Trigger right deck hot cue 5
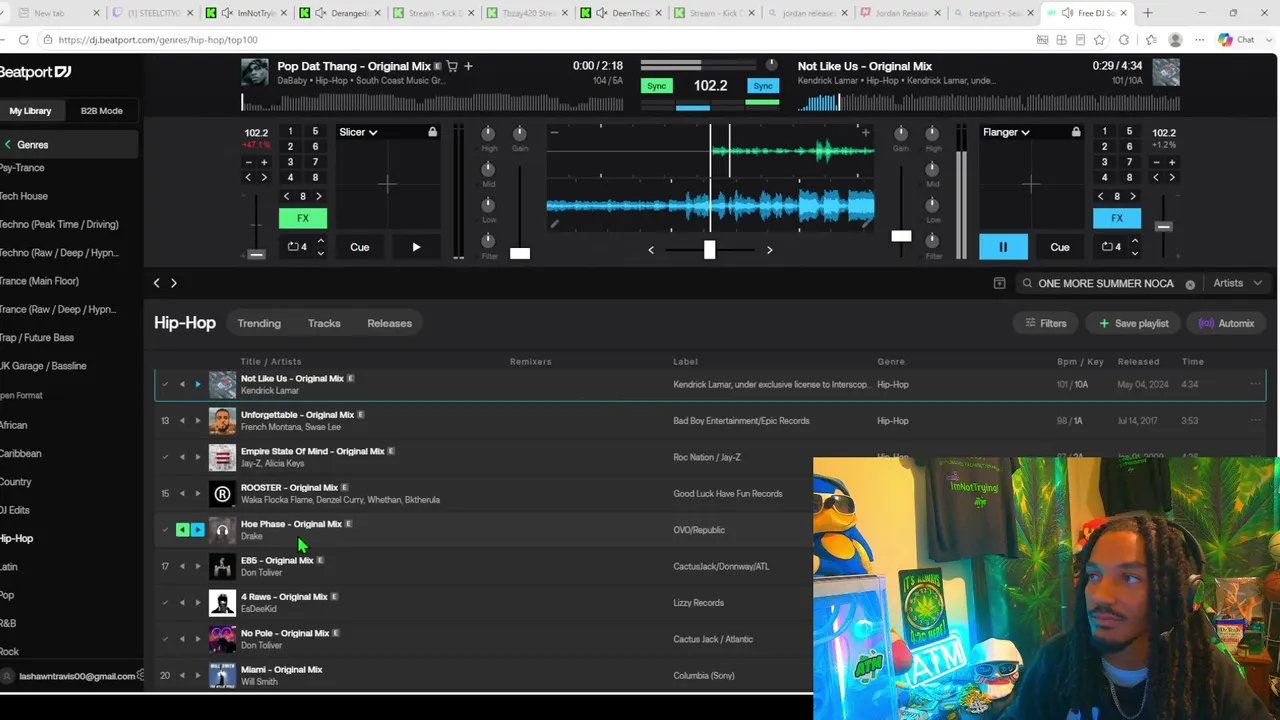This screenshot has width=1280, height=720. pyautogui.click(x=1129, y=132)
